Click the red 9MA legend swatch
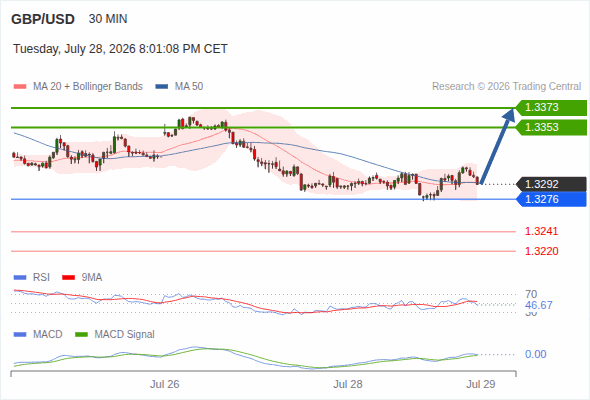590x400 pixels. [68, 278]
